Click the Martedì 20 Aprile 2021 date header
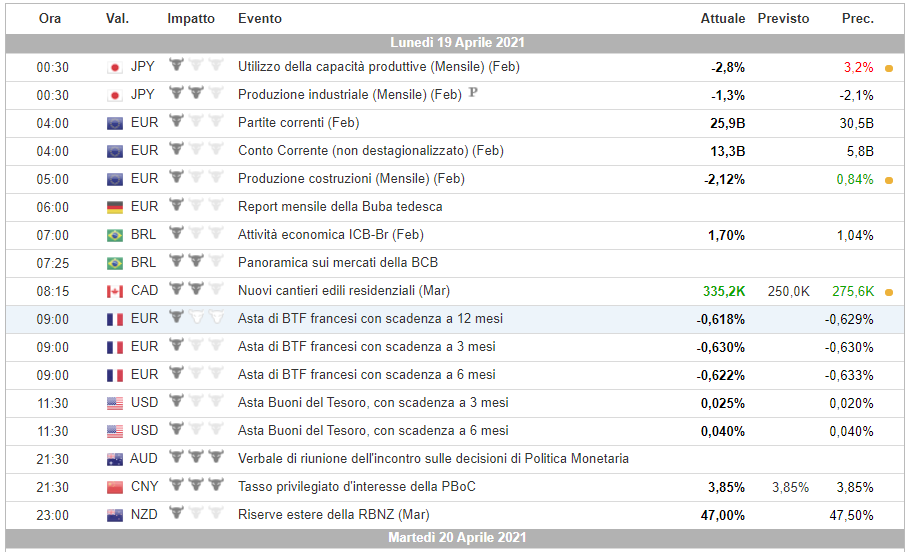The width and height of the screenshot is (911, 552). pos(457,537)
